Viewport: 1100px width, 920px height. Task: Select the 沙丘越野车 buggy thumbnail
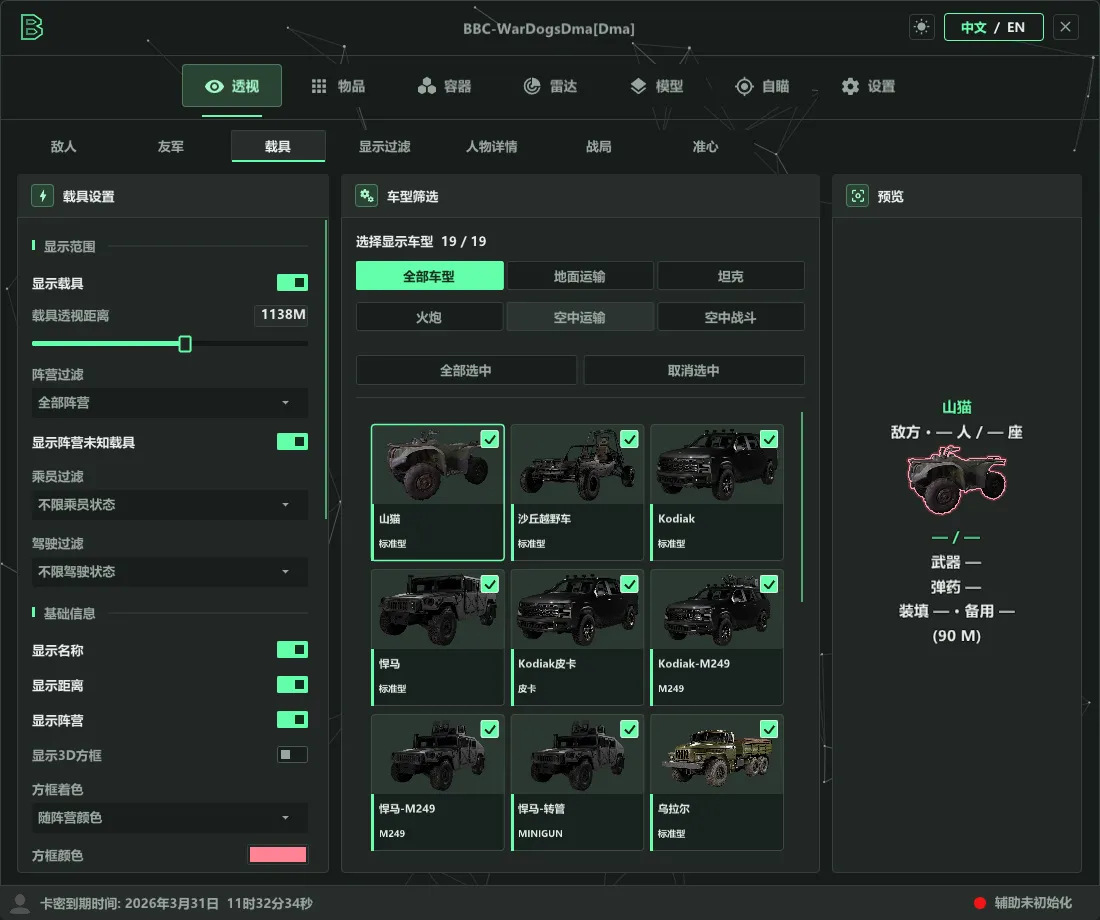coord(577,465)
